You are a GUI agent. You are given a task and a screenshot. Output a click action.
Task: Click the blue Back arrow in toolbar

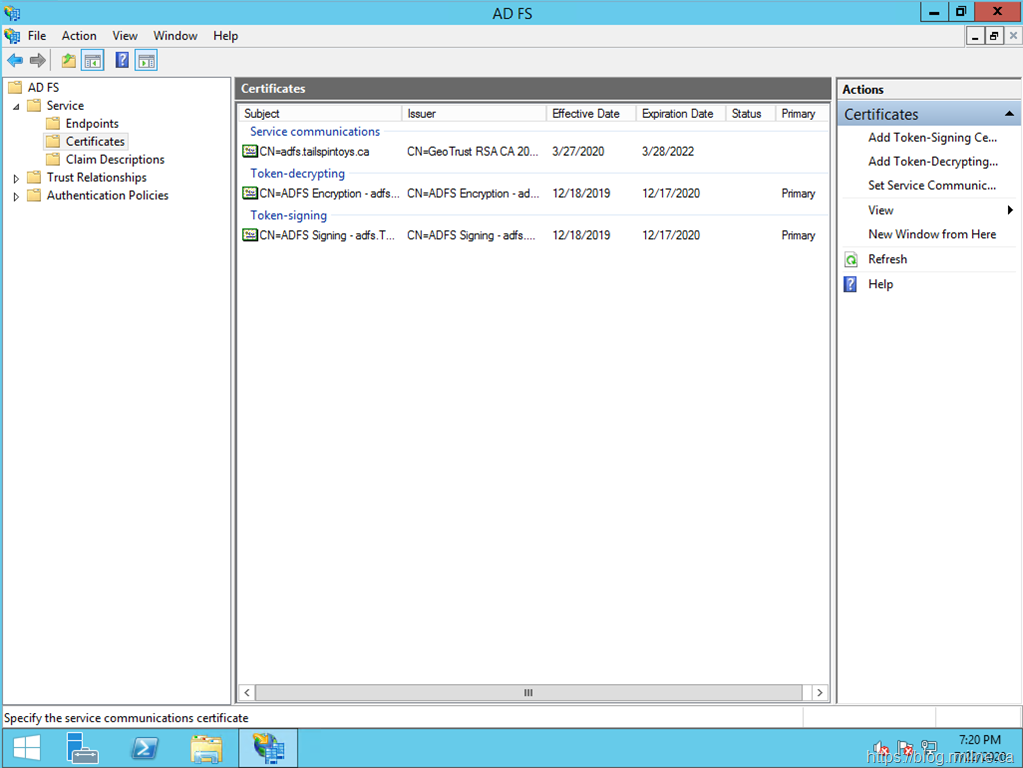tap(15, 61)
